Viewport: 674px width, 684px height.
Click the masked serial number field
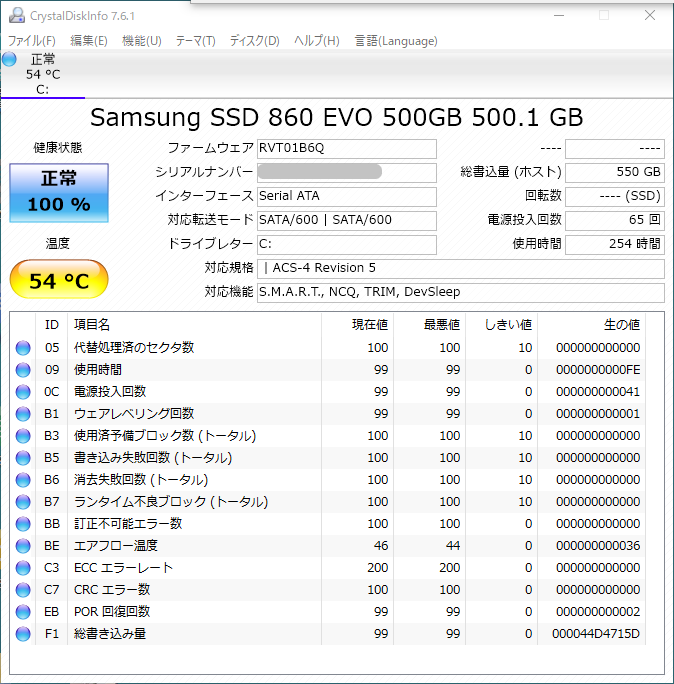[347, 172]
